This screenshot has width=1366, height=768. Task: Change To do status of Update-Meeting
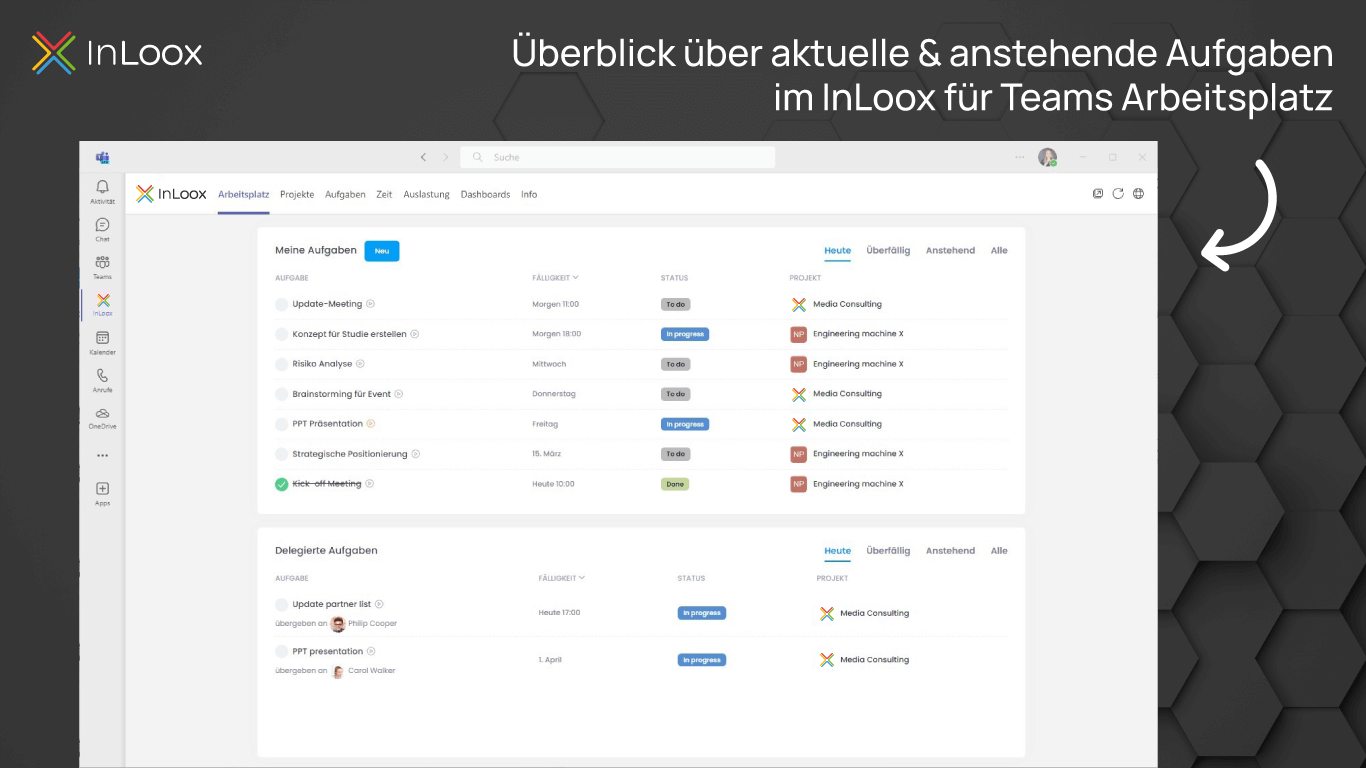click(676, 304)
